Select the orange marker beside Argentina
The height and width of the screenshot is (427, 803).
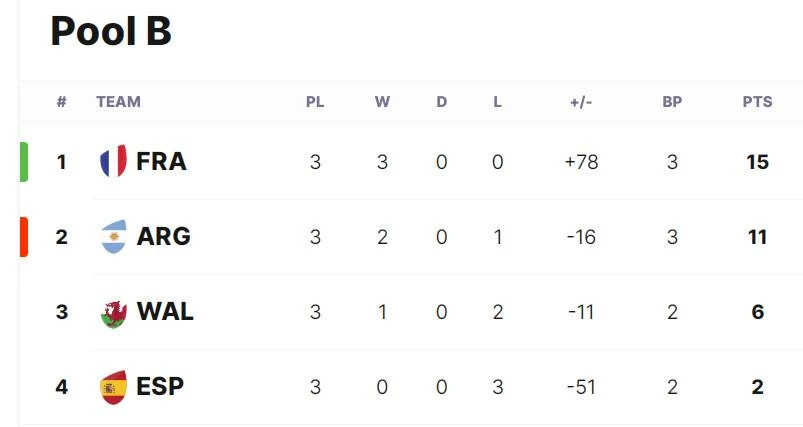pyautogui.click(x=24, y=237)
